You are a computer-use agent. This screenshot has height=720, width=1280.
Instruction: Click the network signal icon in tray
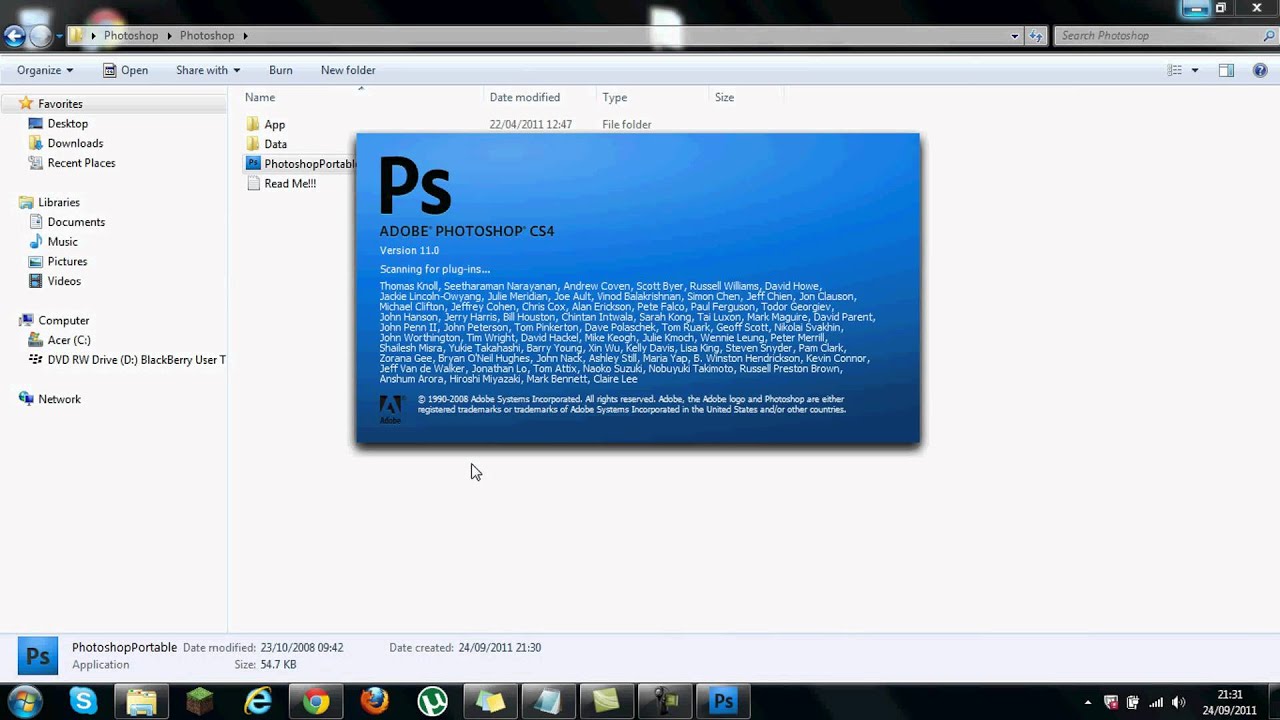pyautogui.click(x=1156, y=703)
